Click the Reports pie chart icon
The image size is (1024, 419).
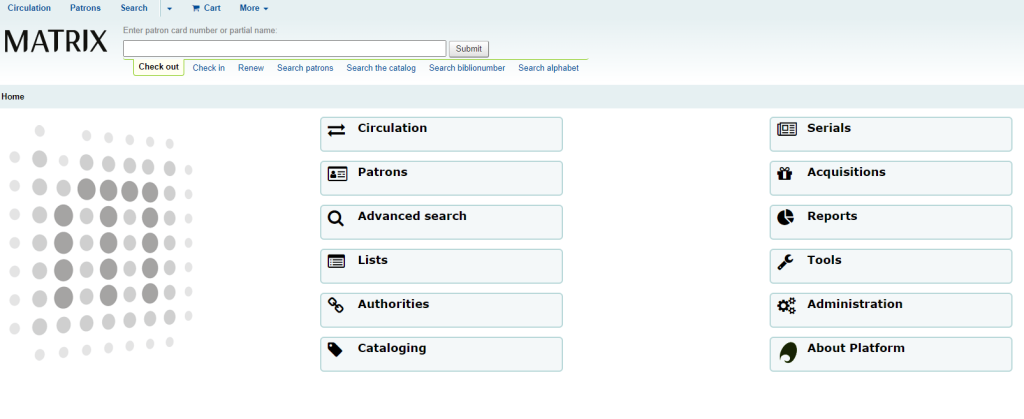point(786,217)
